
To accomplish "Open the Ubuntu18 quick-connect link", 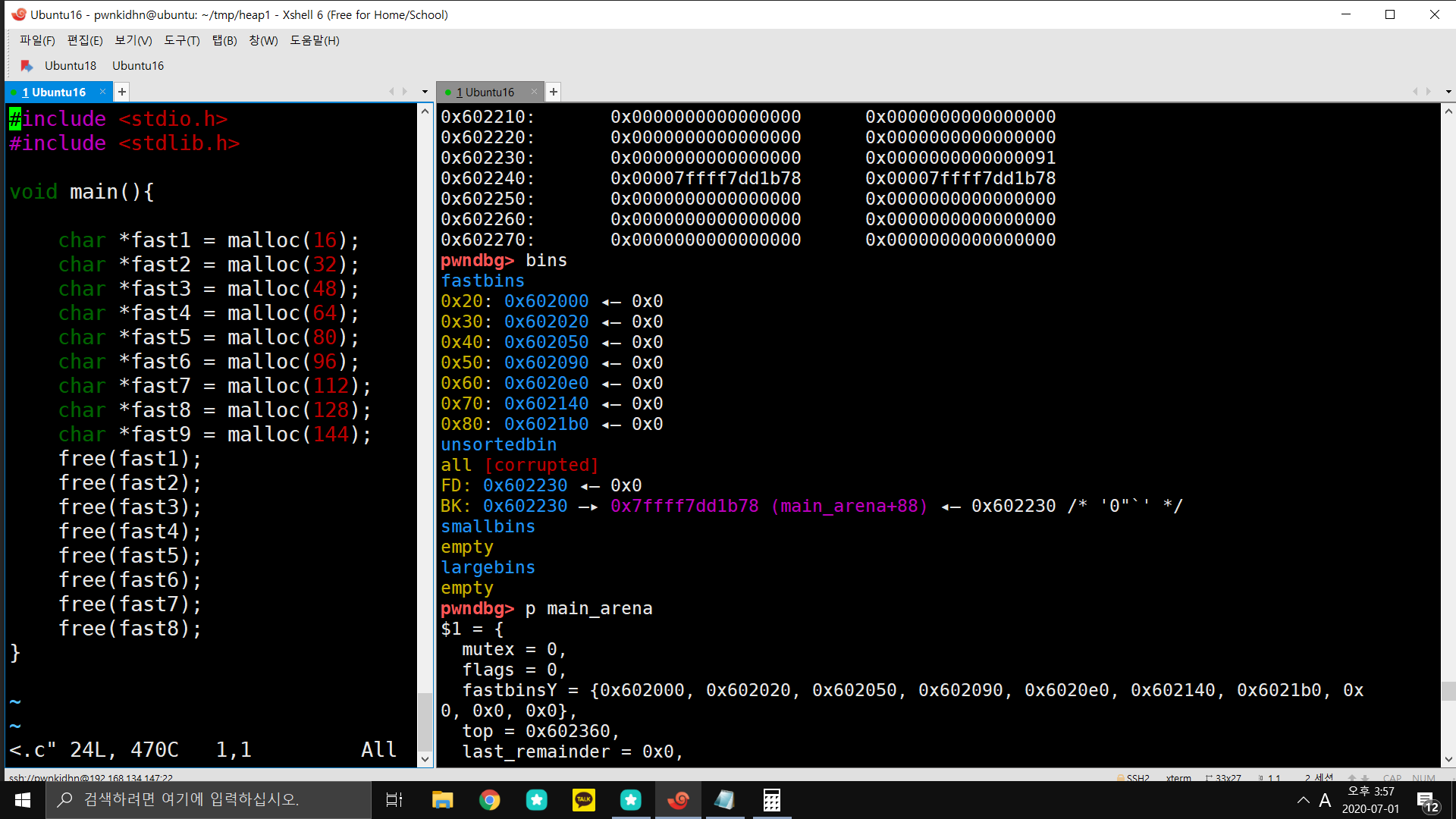I will [71, 65].
